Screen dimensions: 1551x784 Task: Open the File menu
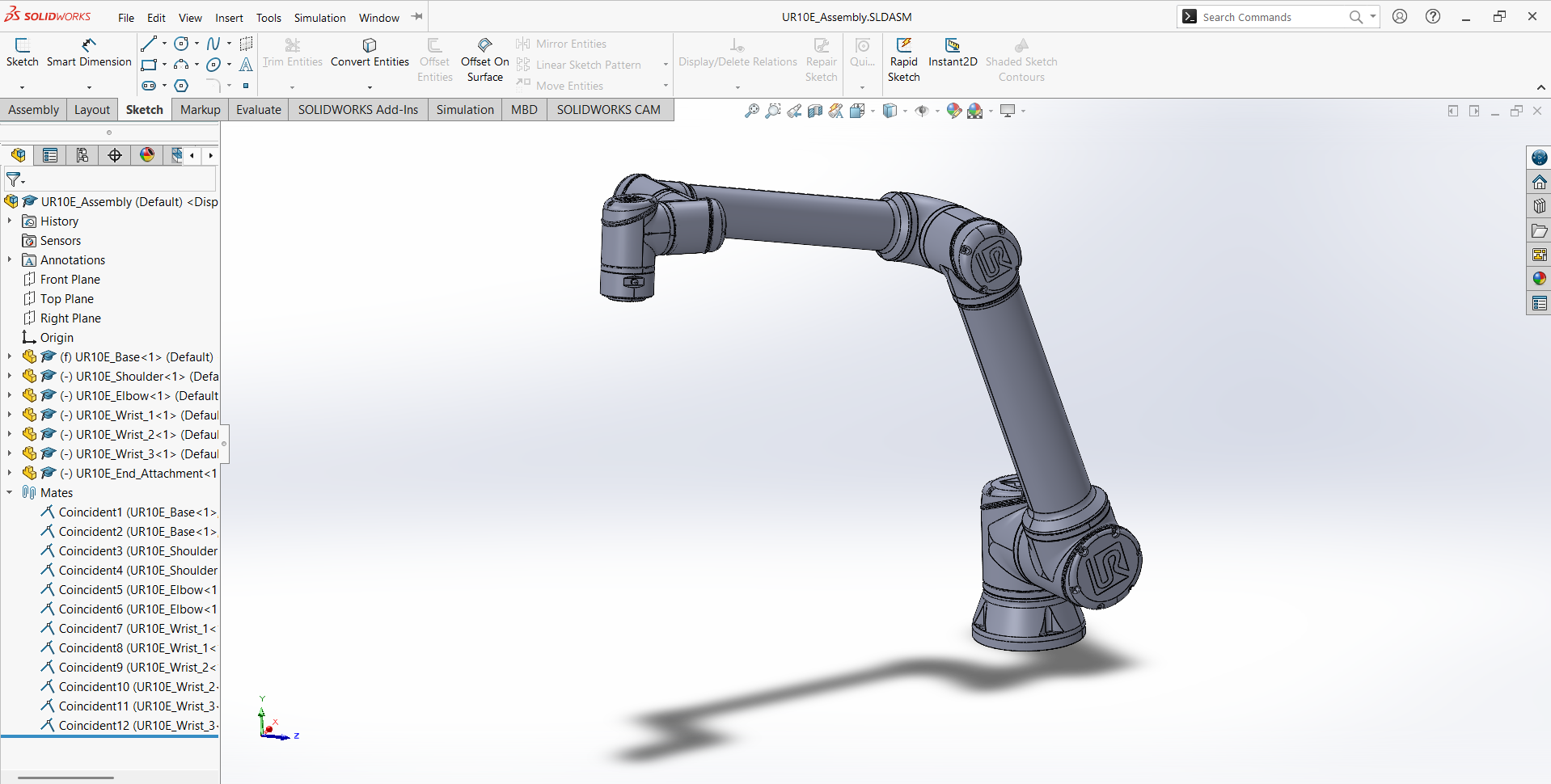126,18
